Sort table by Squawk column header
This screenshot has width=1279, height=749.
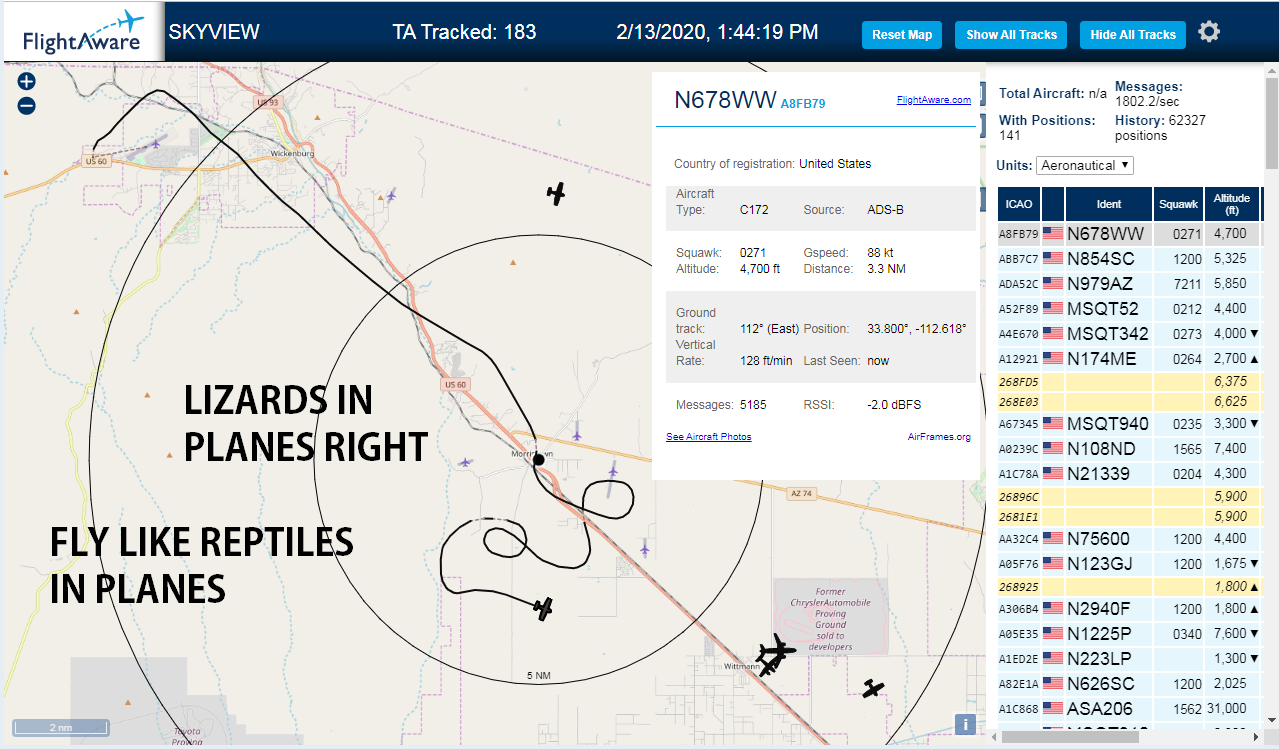pyautogui.click(x=1177, y=204)
